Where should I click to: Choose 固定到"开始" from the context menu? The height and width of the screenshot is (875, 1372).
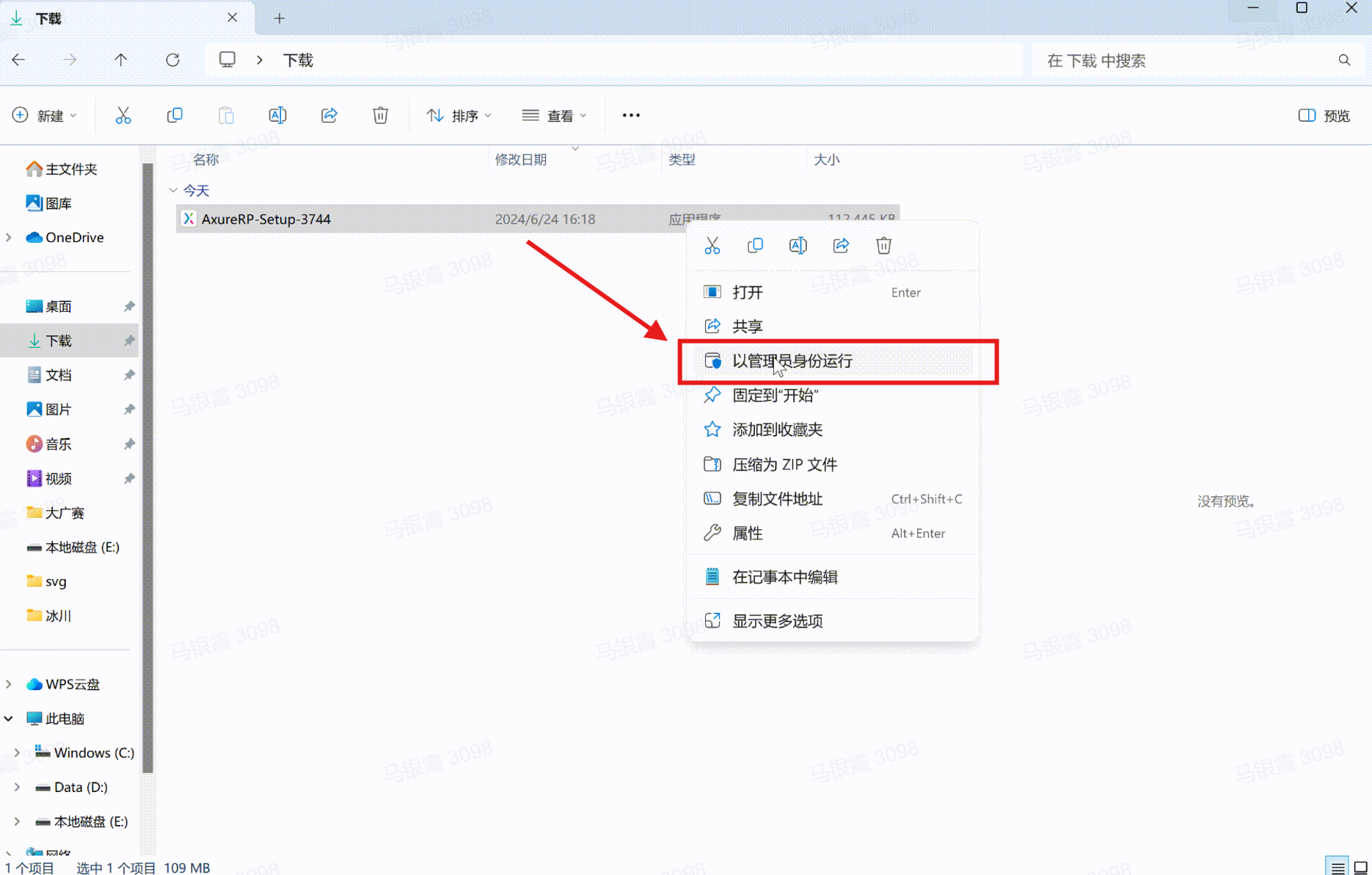(833, 395)
